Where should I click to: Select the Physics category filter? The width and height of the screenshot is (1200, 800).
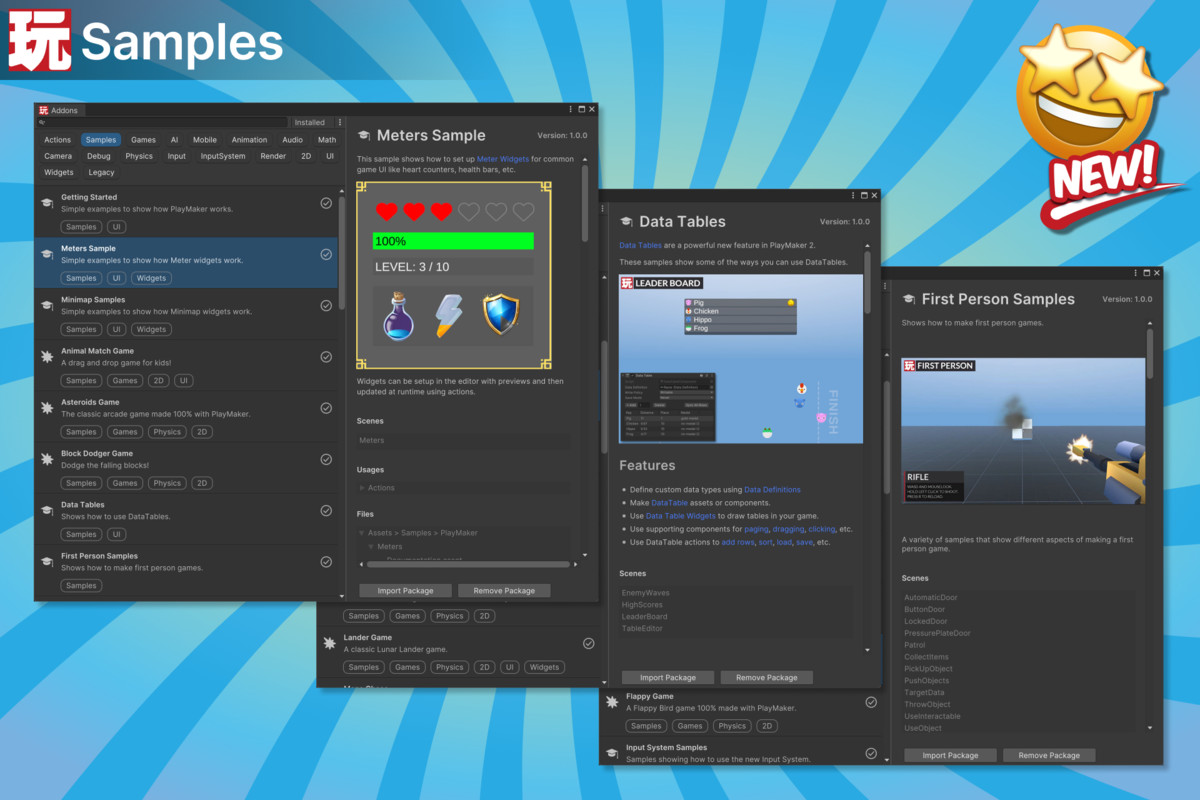click(139, 156)
